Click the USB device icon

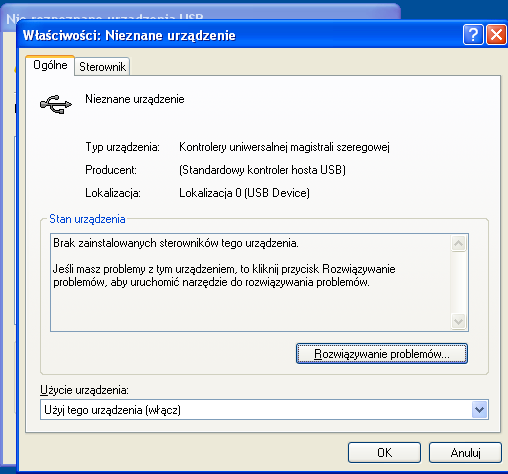[x=56, y=104]
